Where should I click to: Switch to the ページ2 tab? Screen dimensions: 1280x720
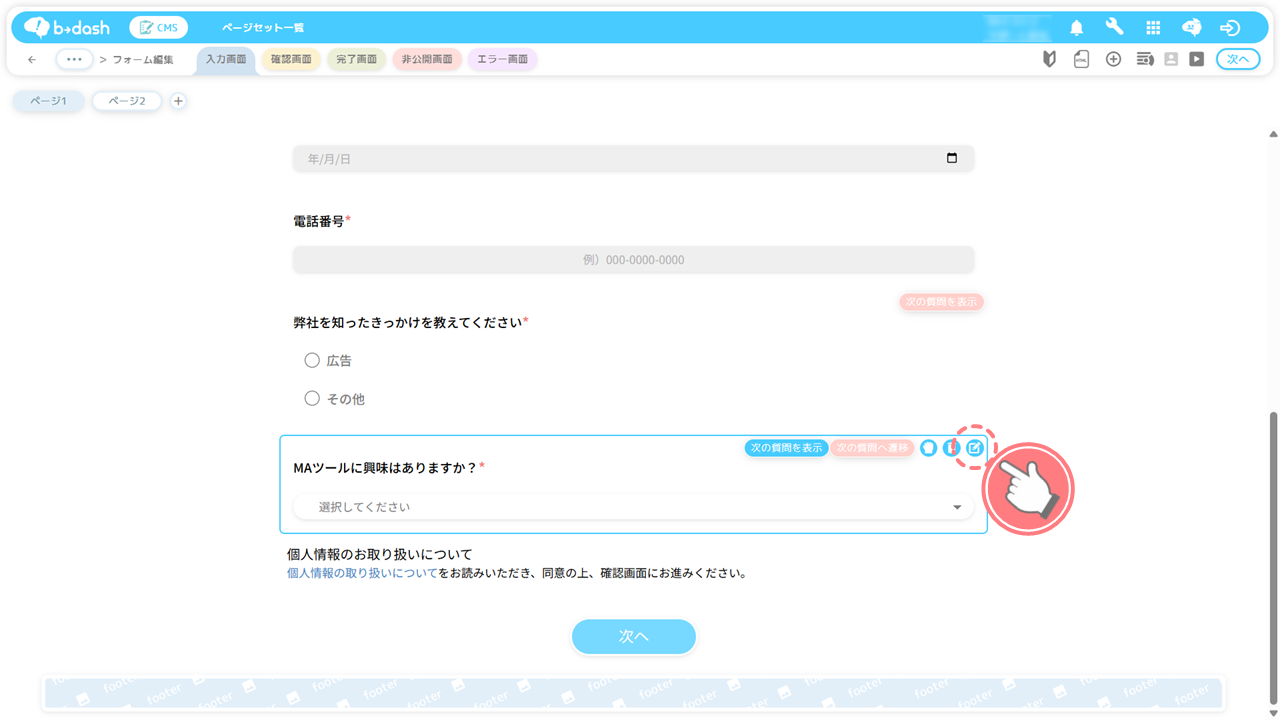(127, 101)
